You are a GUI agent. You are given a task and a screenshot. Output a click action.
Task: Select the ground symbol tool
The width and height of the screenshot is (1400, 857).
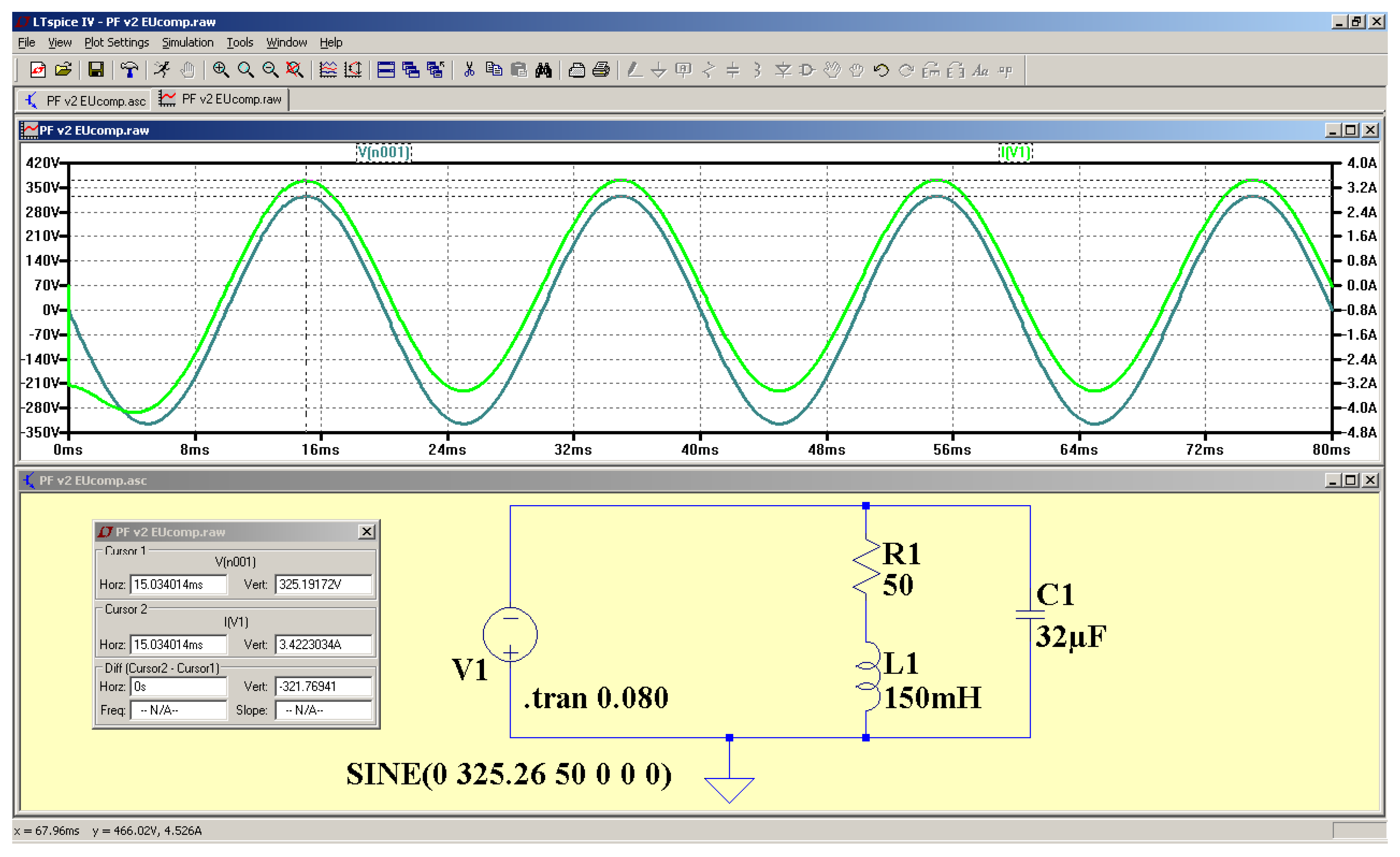click(x=659, y=70)
